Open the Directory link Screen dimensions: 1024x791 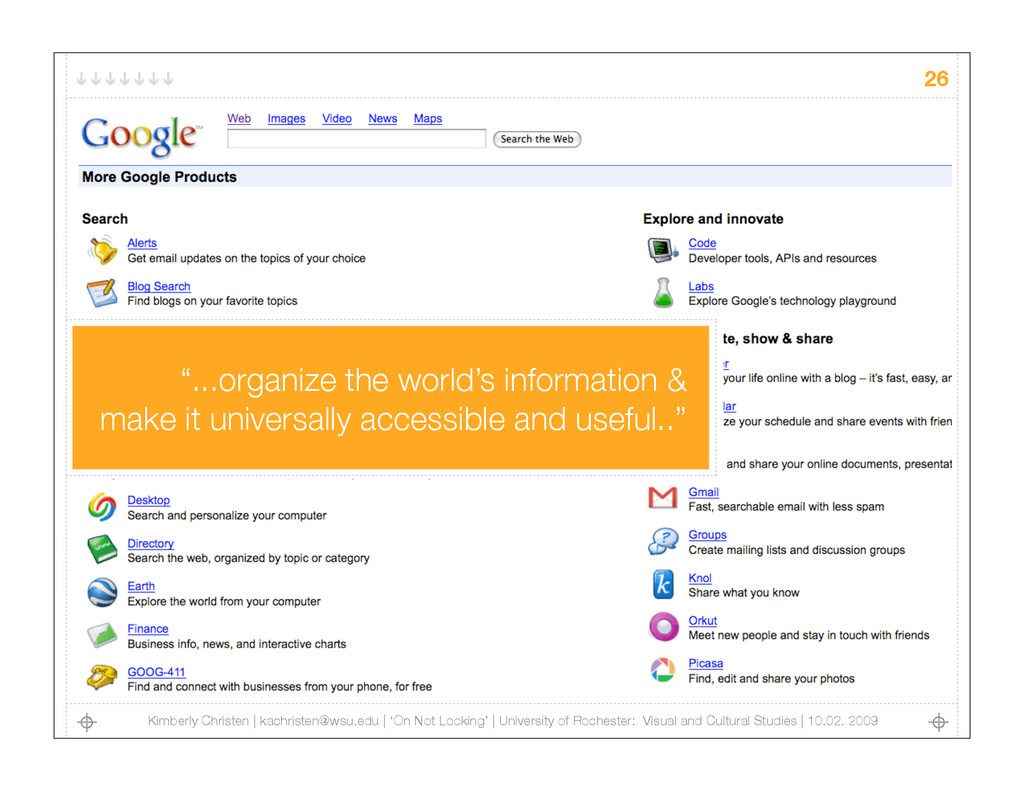click(150, 543)
